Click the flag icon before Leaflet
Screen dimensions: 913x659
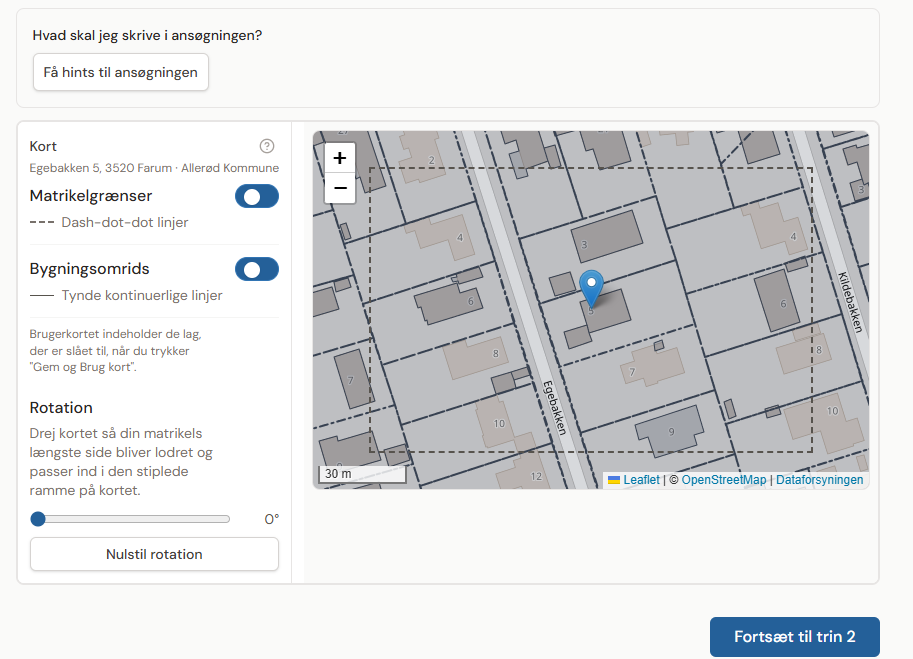tap(614, 480)
